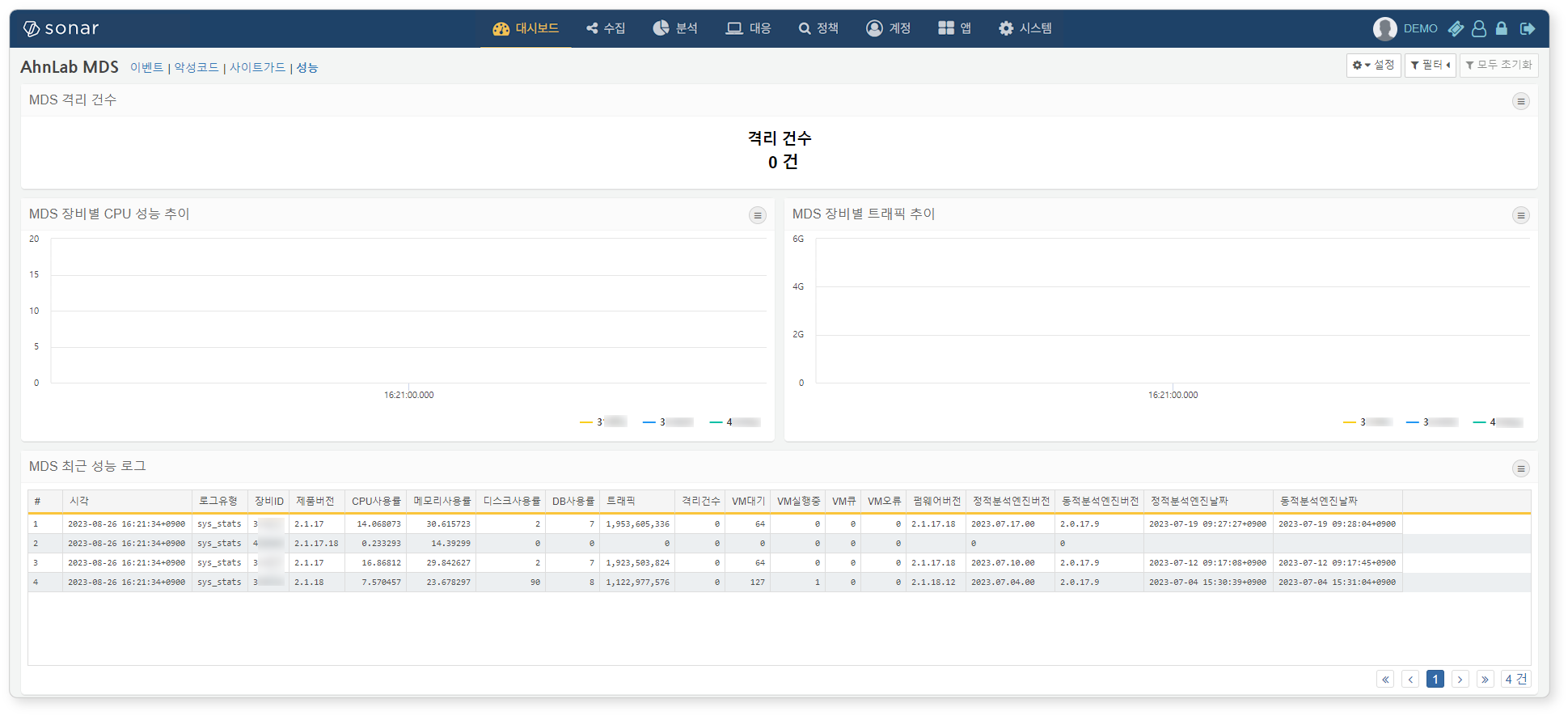1568x716 pixels.
Task: Click the logout icon in header
Action: click(x=1528, y=28)
